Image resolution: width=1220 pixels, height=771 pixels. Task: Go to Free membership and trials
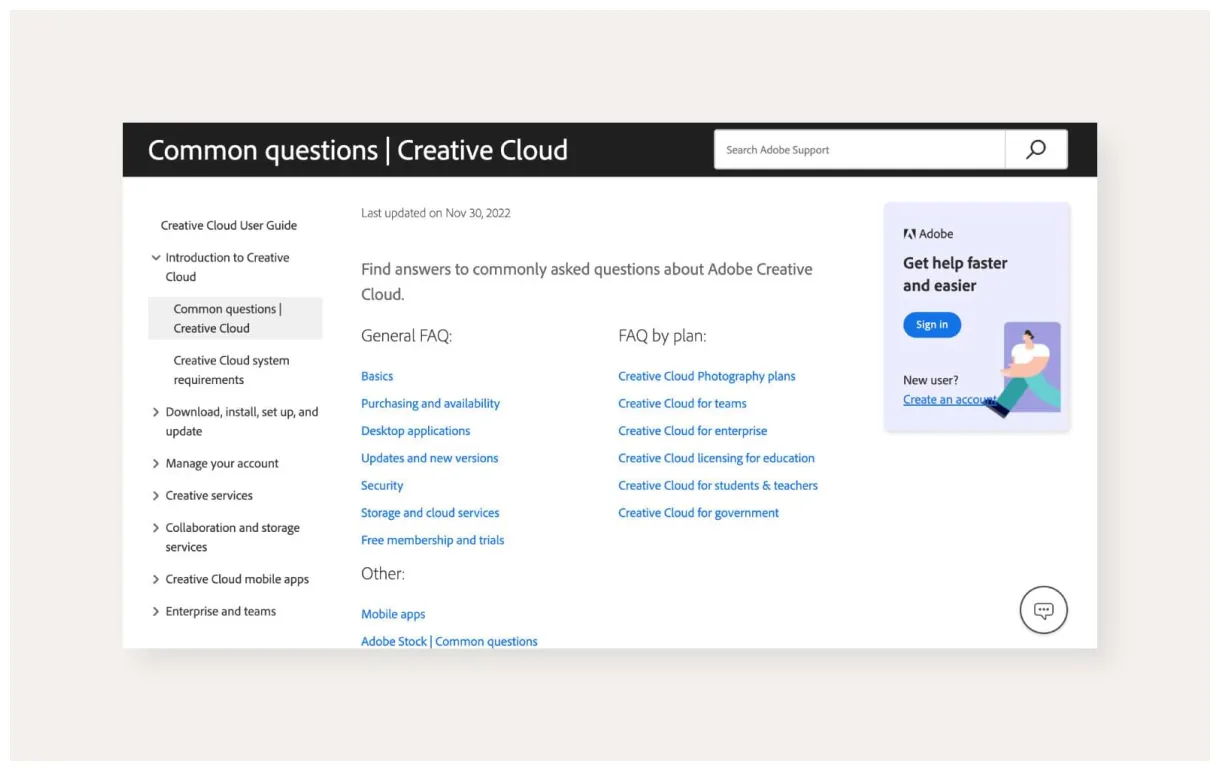coord(432,541)
